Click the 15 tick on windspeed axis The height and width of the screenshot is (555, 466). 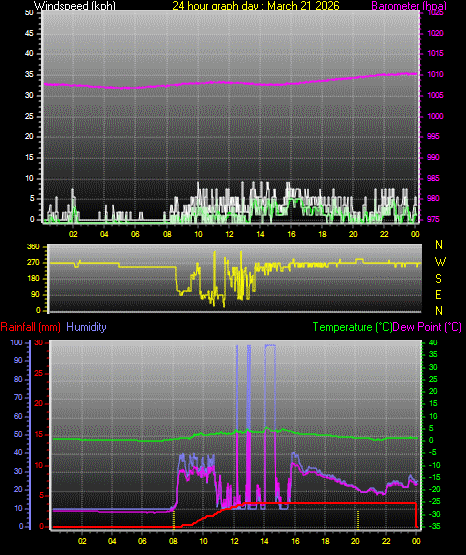(29, 157)
